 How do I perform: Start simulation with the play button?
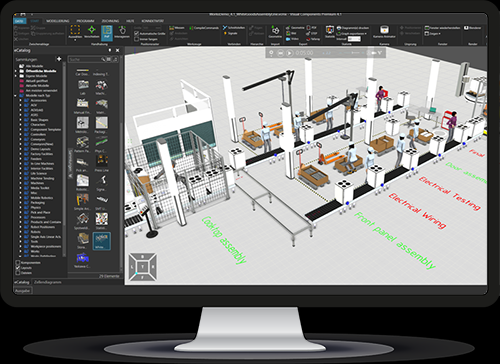(290, 53)
